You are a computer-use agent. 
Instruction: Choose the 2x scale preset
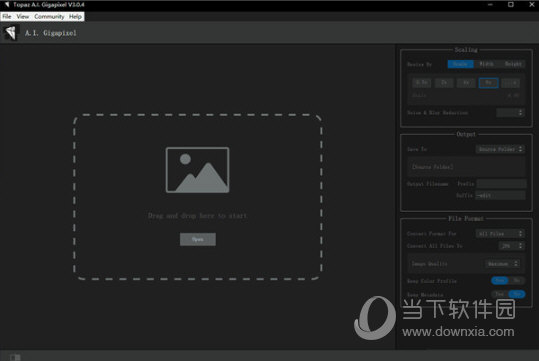[x=444, y=83]
